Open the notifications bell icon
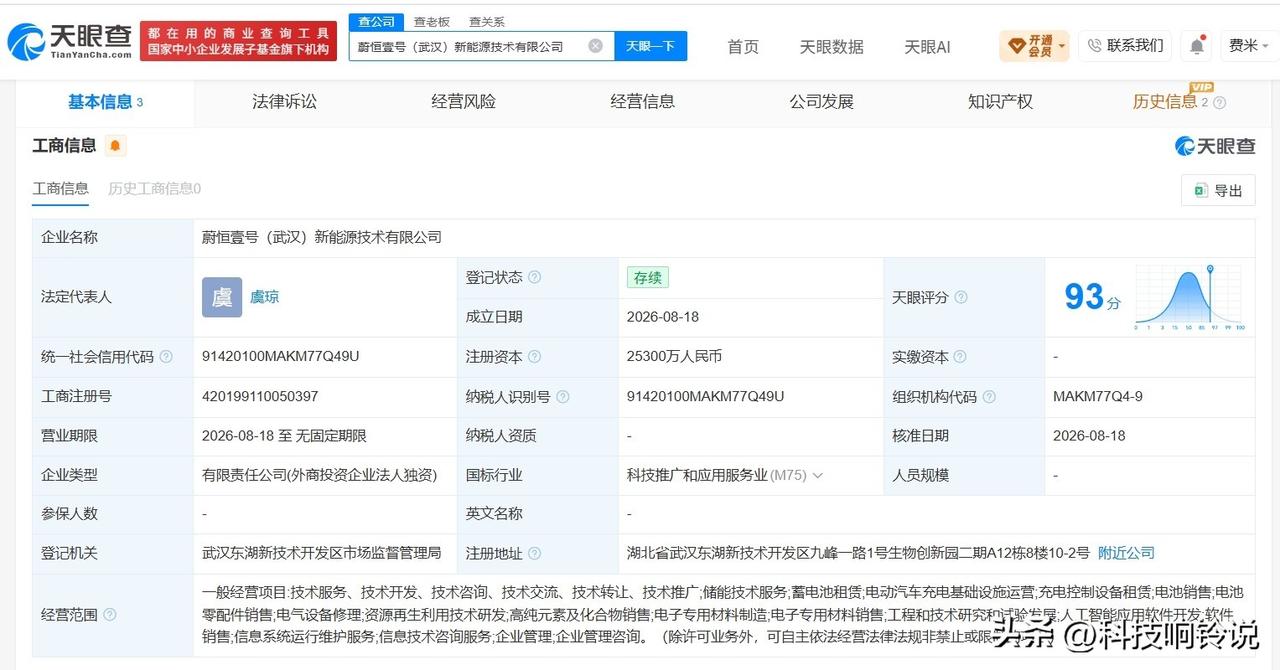This screenshot has width=1280, height=670. pos(1196,46)
